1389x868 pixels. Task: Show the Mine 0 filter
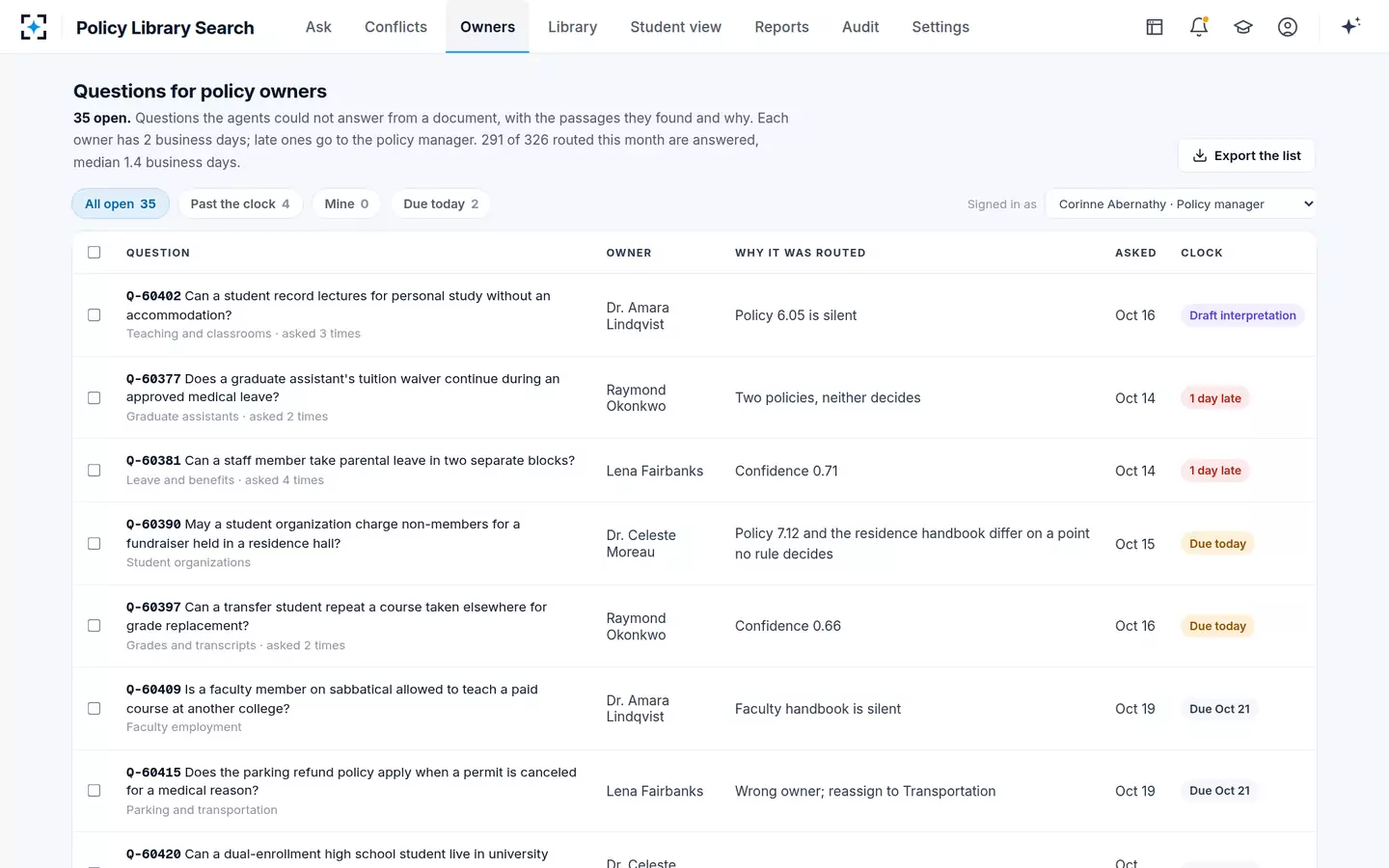click(347, 203)
